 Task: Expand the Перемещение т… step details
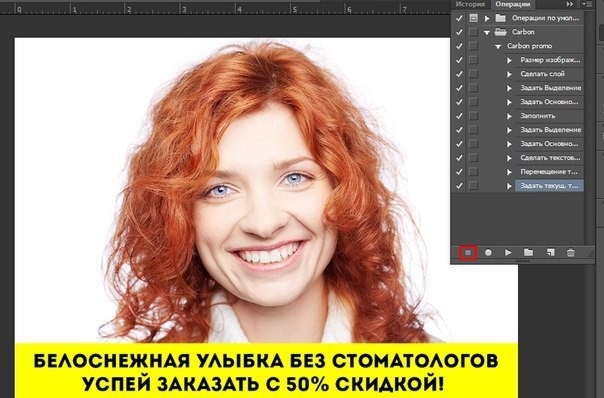tap(509, 172)
